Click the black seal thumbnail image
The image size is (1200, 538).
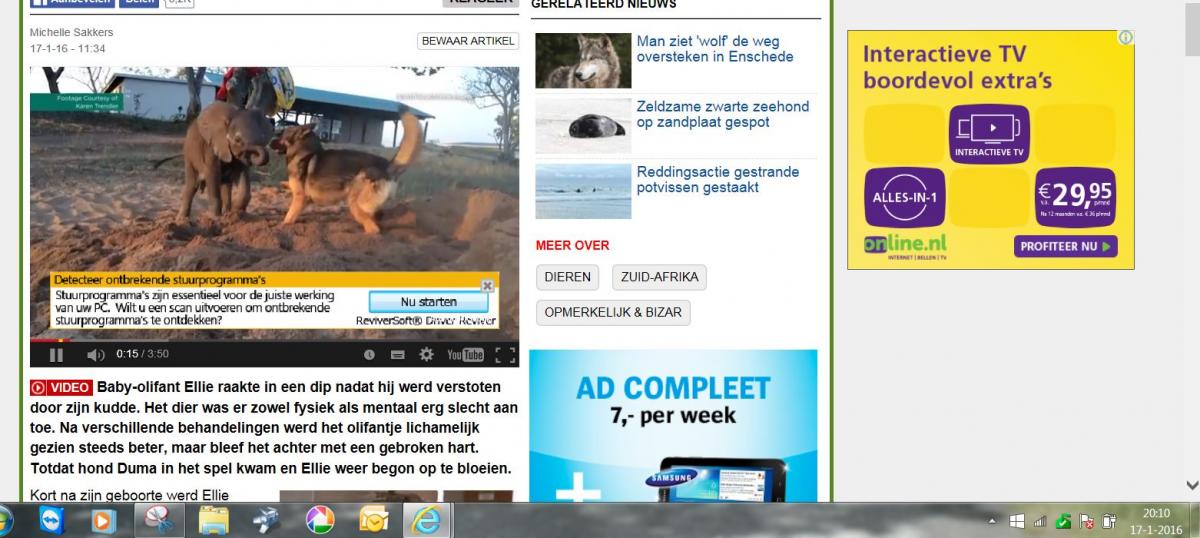pyautogui.click(x=583, y=126)
